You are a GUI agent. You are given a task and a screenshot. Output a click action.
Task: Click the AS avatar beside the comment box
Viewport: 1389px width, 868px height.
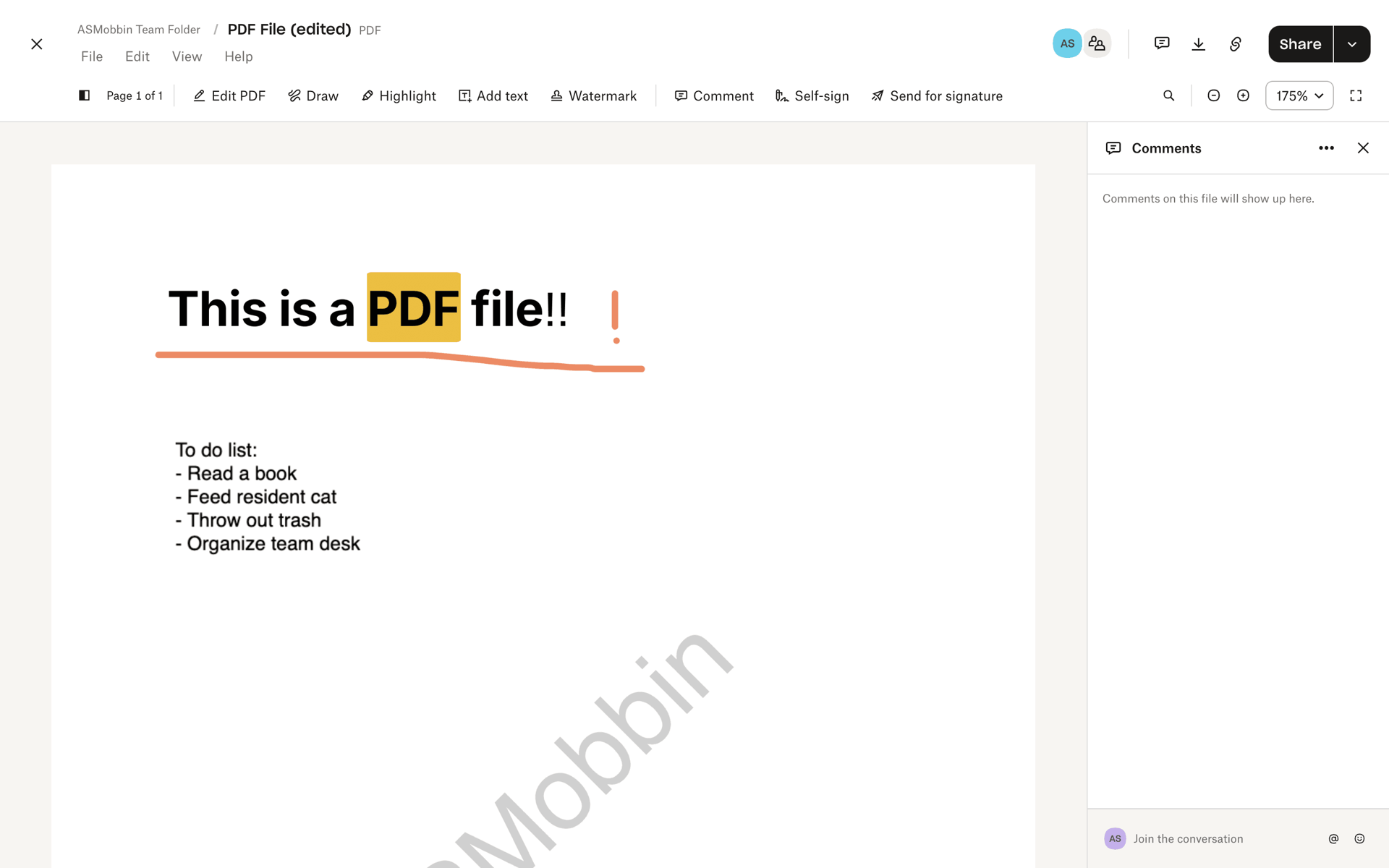(1115, 838)
